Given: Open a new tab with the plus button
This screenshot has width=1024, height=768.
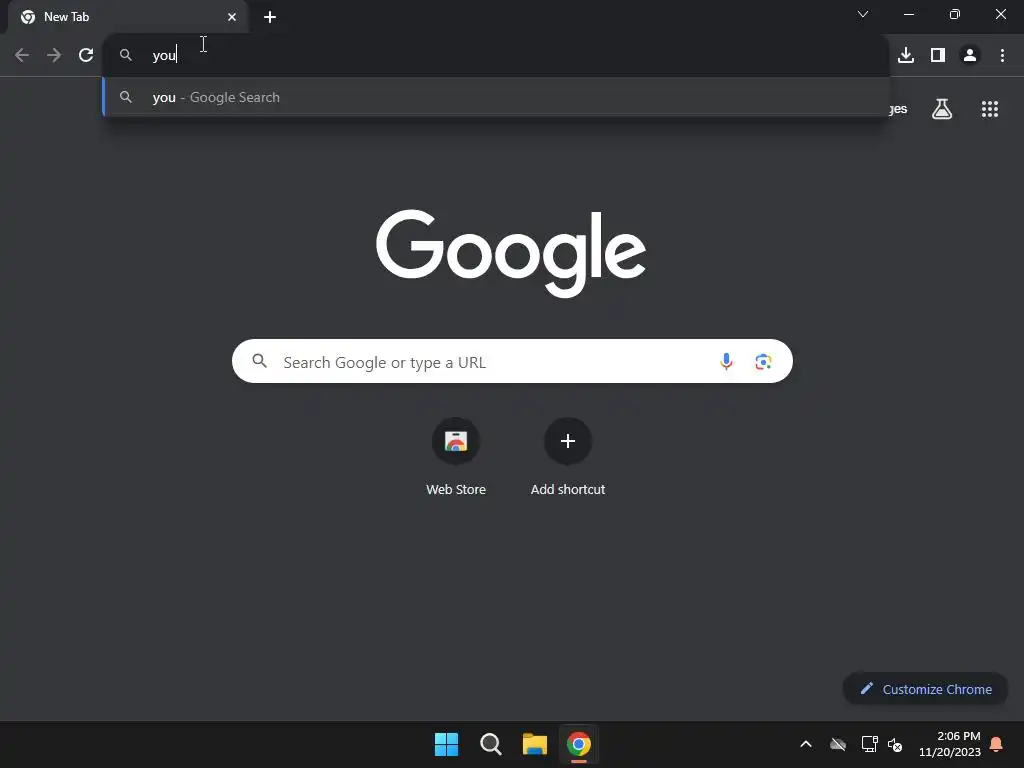Looking at the screenshot, I should tap(270, 17).
